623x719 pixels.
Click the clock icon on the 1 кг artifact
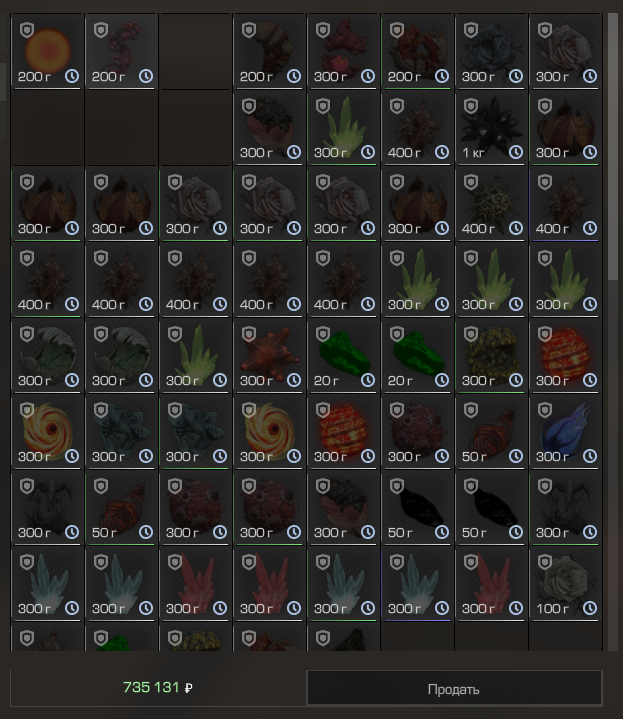point(516,152)
